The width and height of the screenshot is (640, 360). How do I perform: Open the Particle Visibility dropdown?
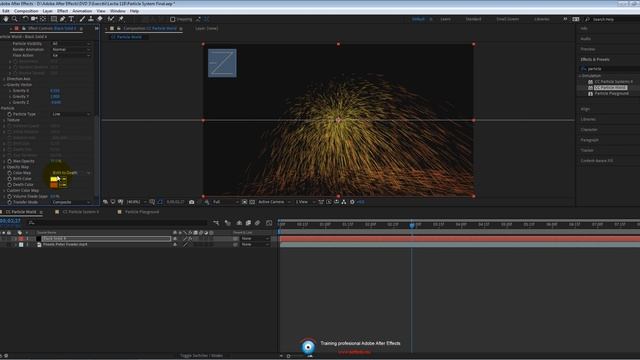[x=71, y=43]
